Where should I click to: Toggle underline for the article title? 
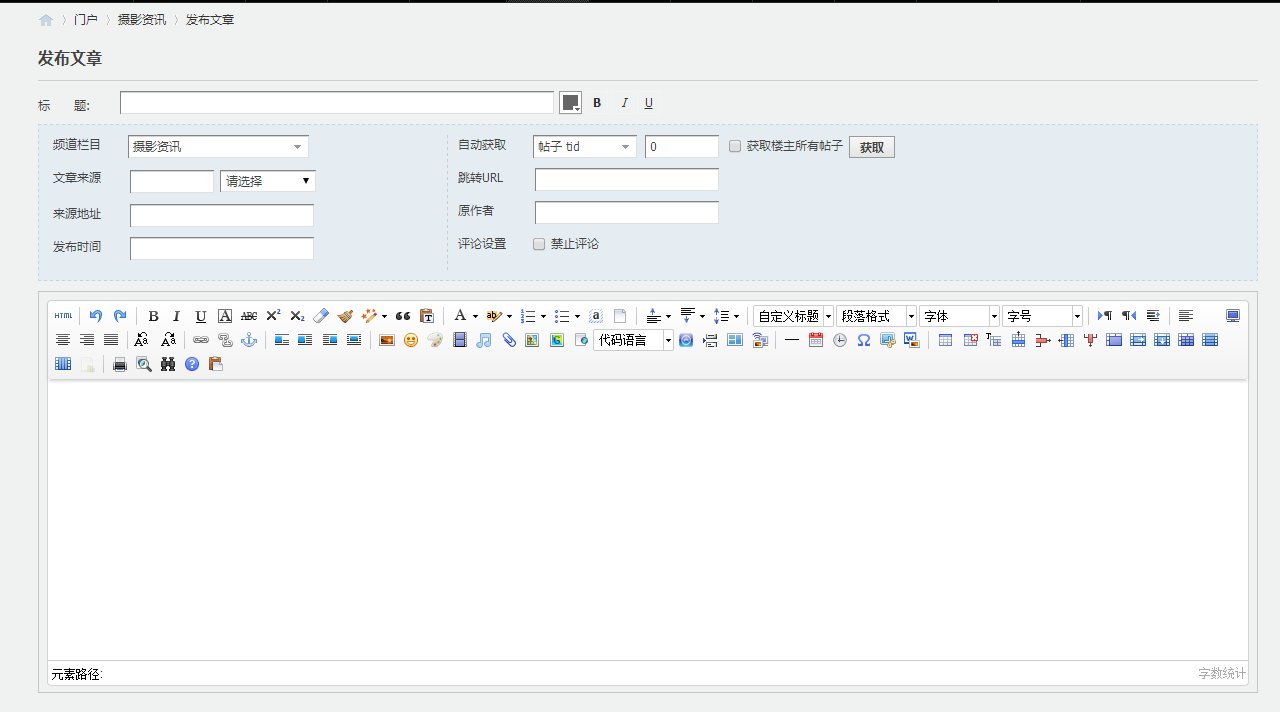point(648,103)
